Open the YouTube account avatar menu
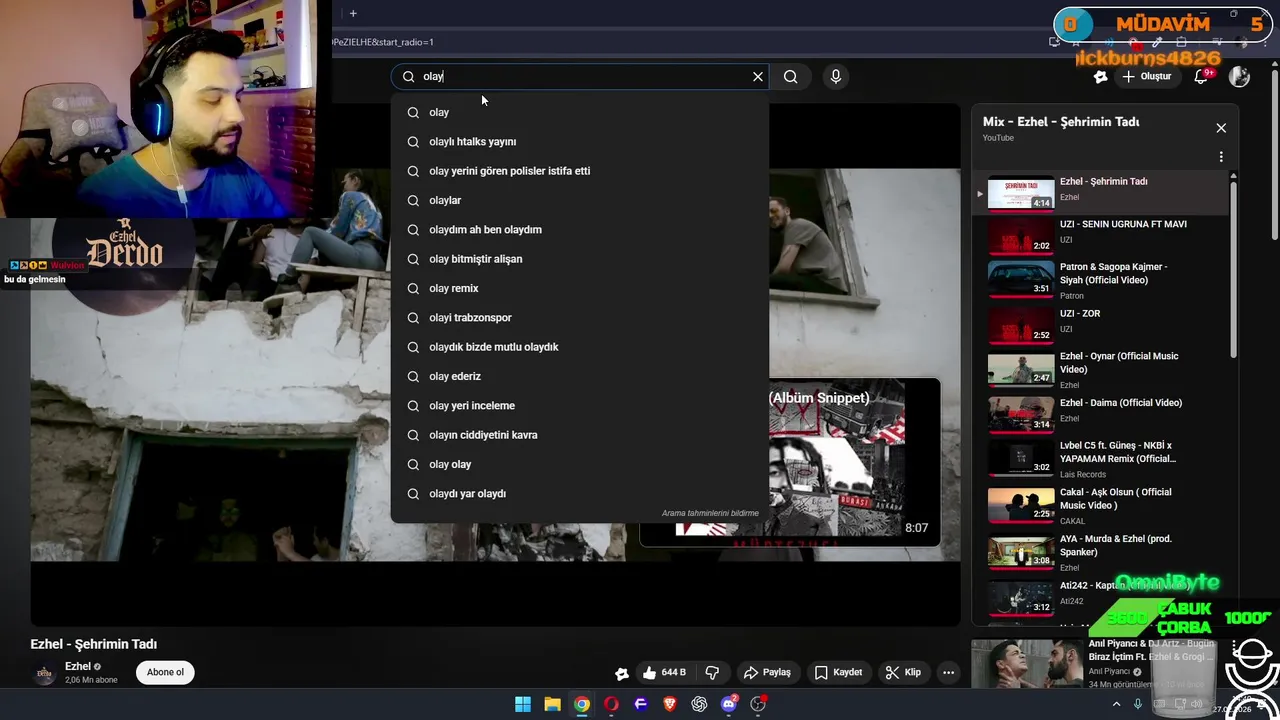 pyautogui.click(x=1239, y=76)
